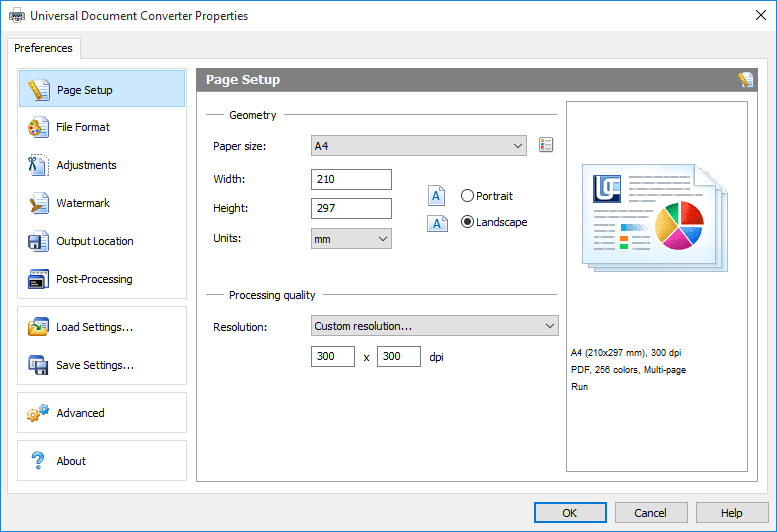The image size is (777, 532).
Task: Open the Watermark brush icon
Action: click(39, 204)
